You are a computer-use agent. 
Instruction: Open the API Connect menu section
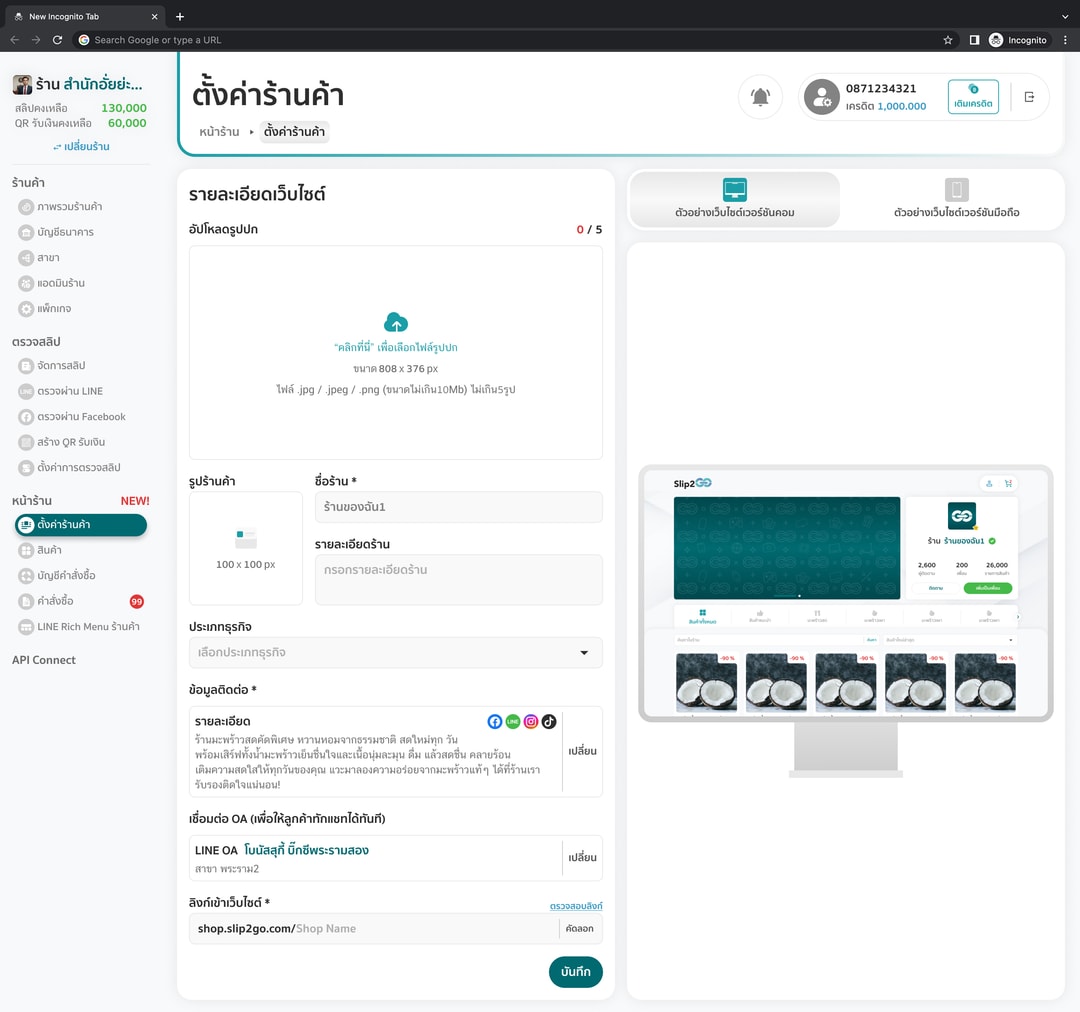click(44, 660)
